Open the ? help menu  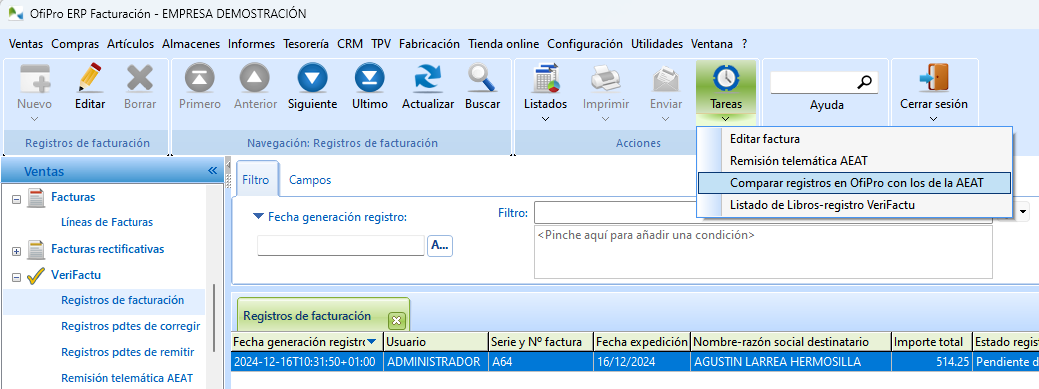(745, 44)
